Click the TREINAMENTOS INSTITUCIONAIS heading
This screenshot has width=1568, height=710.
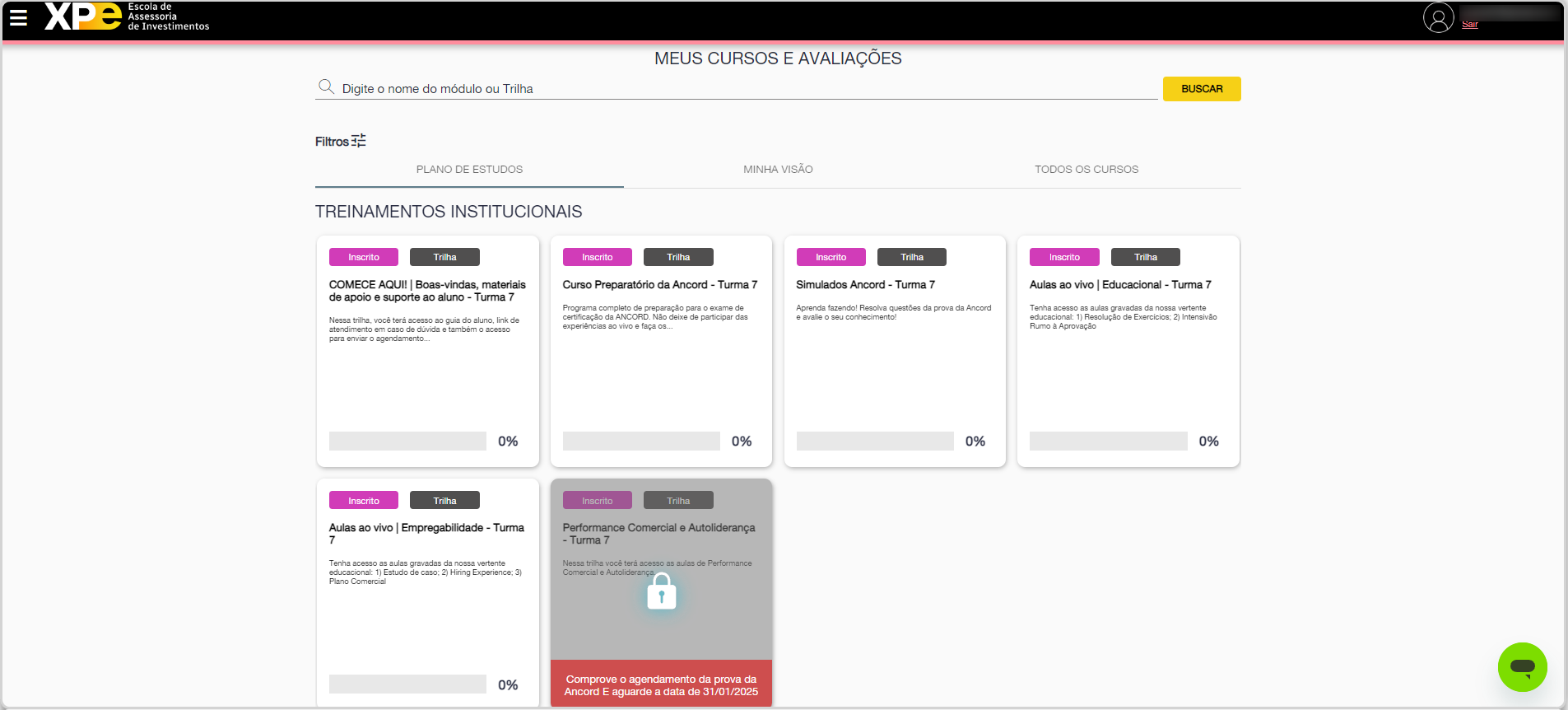(449, 212)
